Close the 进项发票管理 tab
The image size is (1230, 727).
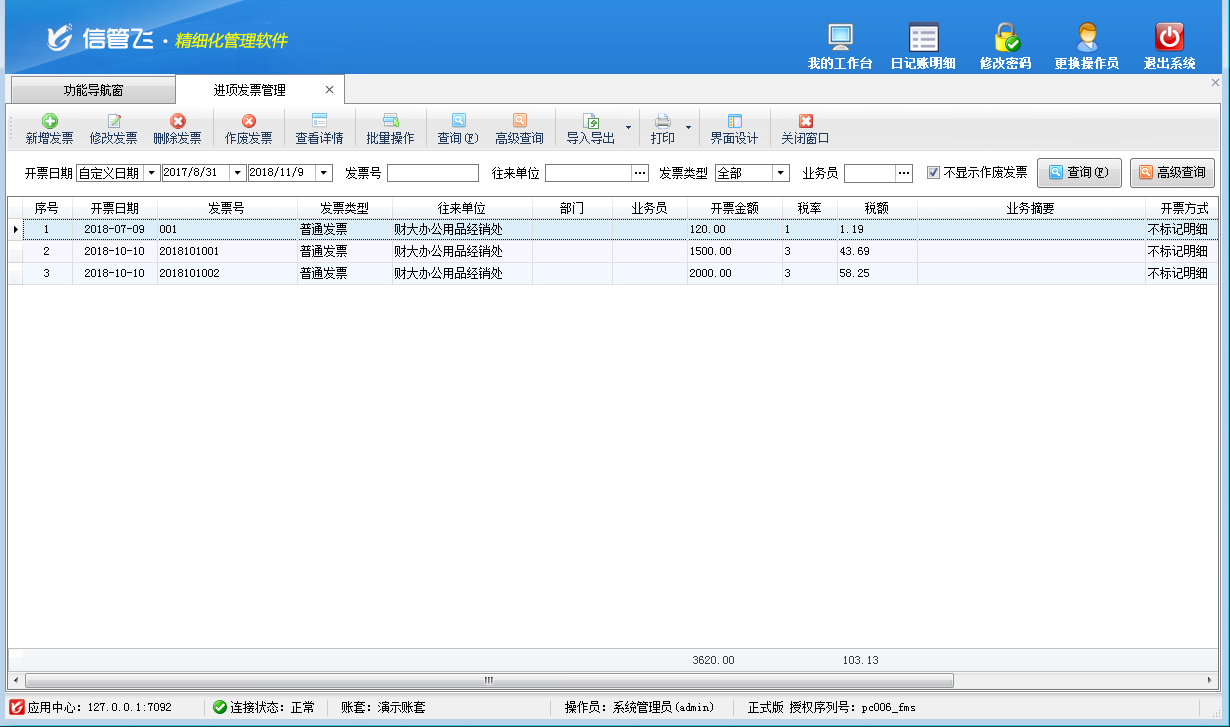tap(329, 90)
